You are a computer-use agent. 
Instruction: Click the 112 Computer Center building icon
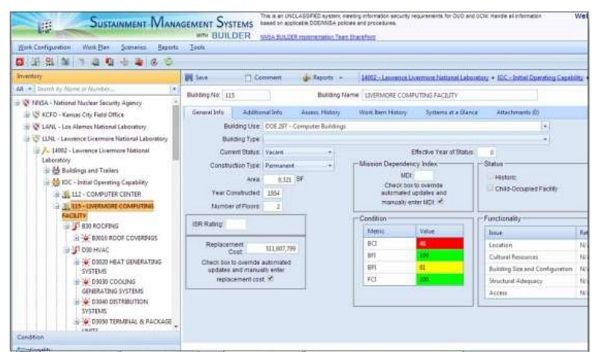coord(66,194)
